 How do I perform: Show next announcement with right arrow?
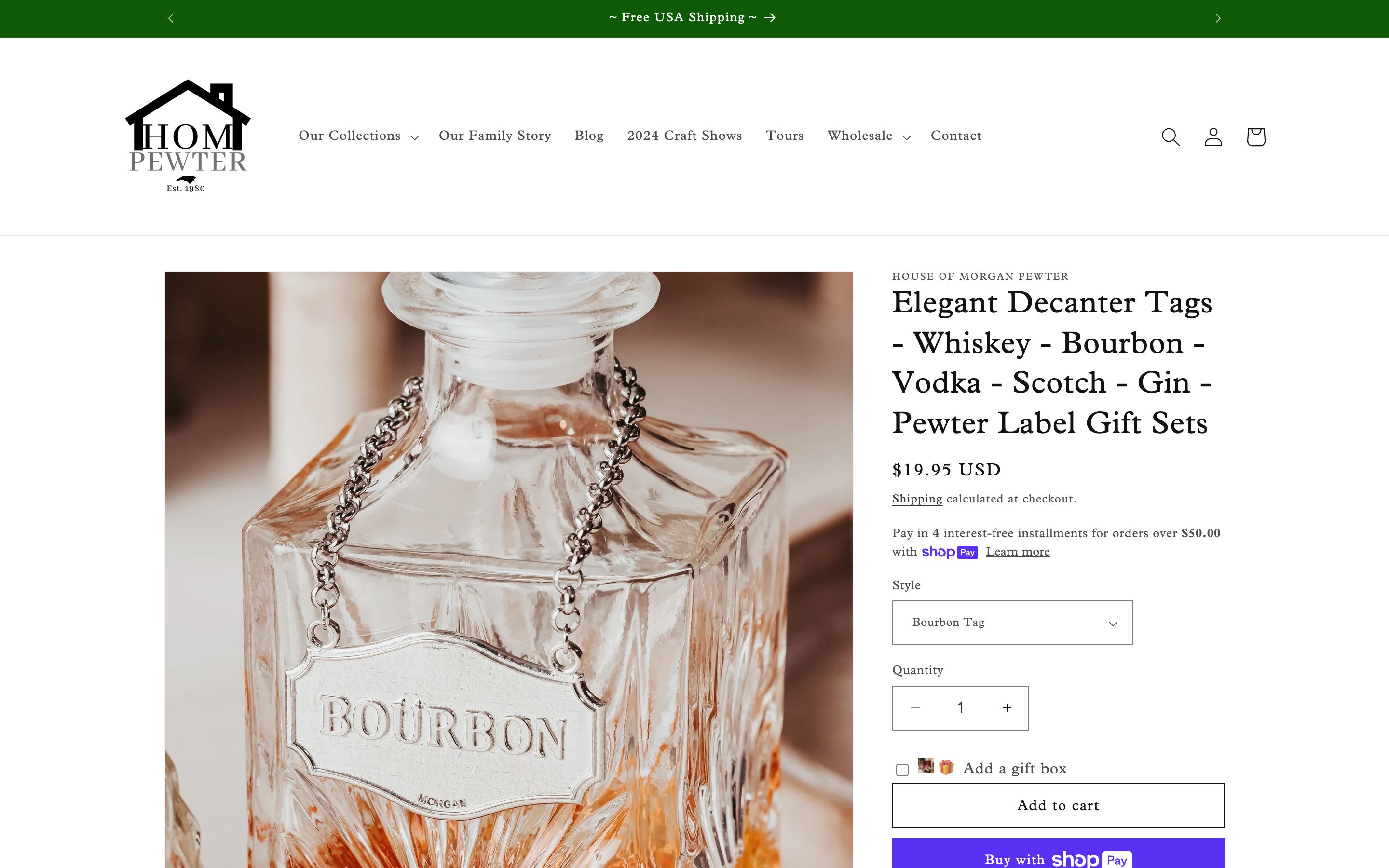pos(1218,18)
